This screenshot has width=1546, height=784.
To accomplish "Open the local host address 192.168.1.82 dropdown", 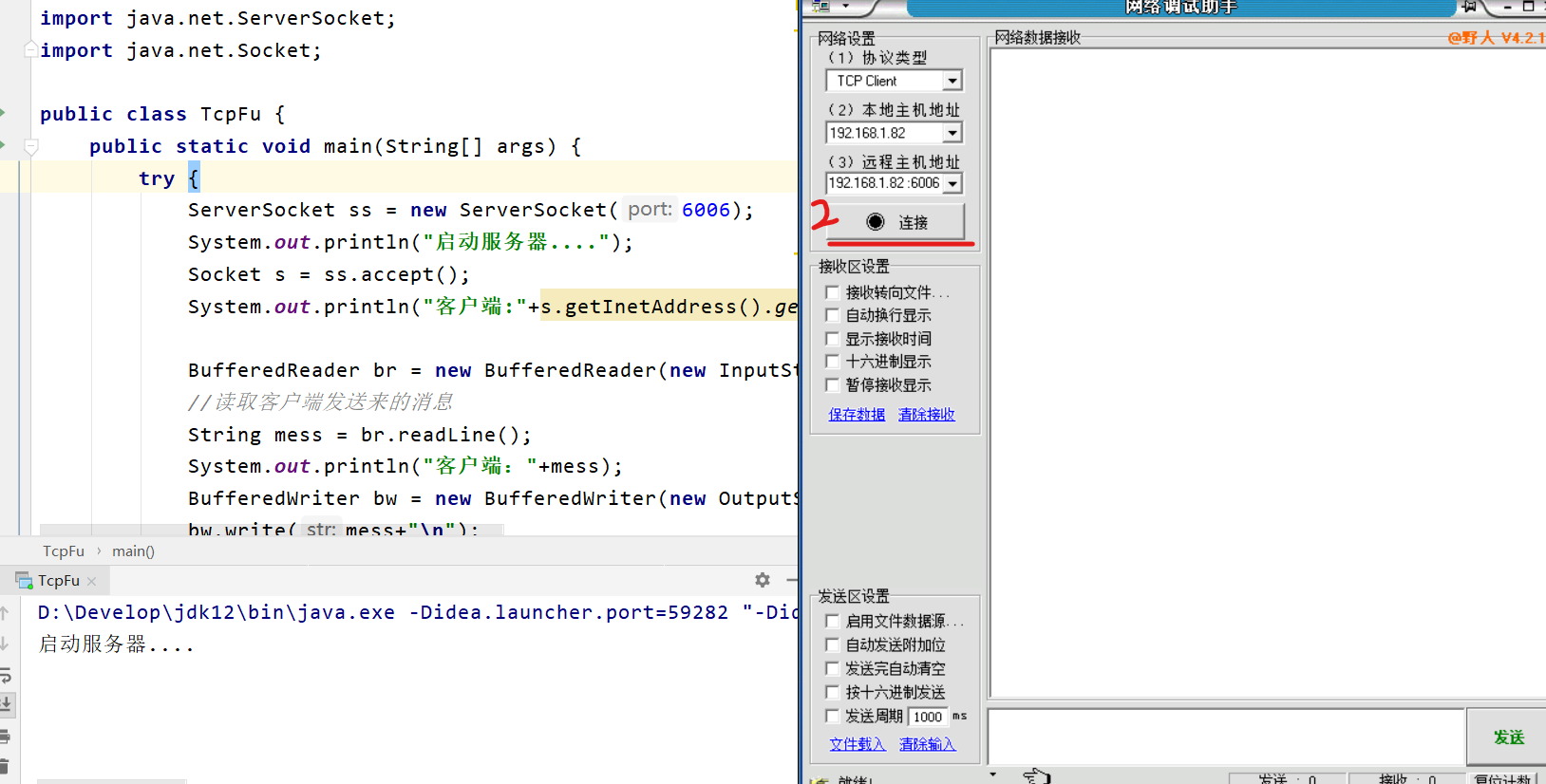I will (x=952, y=133).
